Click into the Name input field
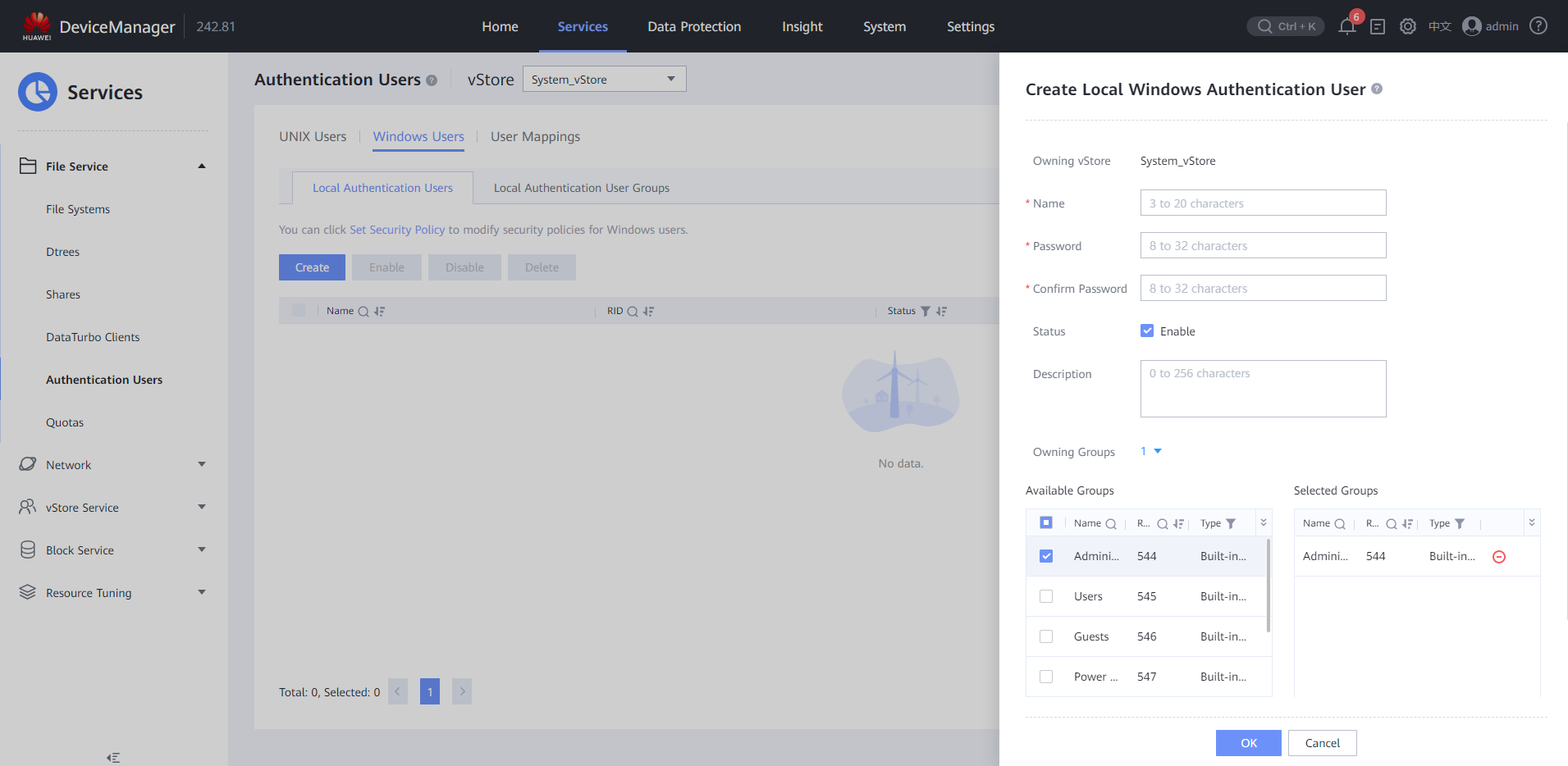 (x=1263, y=203)
